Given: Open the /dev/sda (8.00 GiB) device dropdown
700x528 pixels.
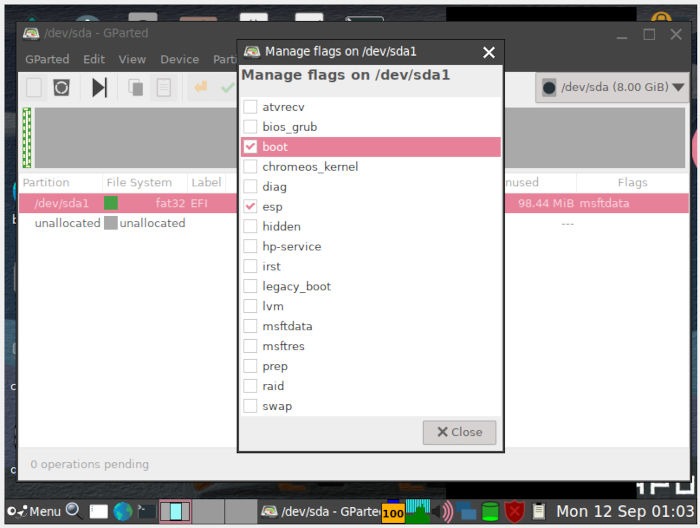Looking at the screenshot, I should [x=612, y=87].
